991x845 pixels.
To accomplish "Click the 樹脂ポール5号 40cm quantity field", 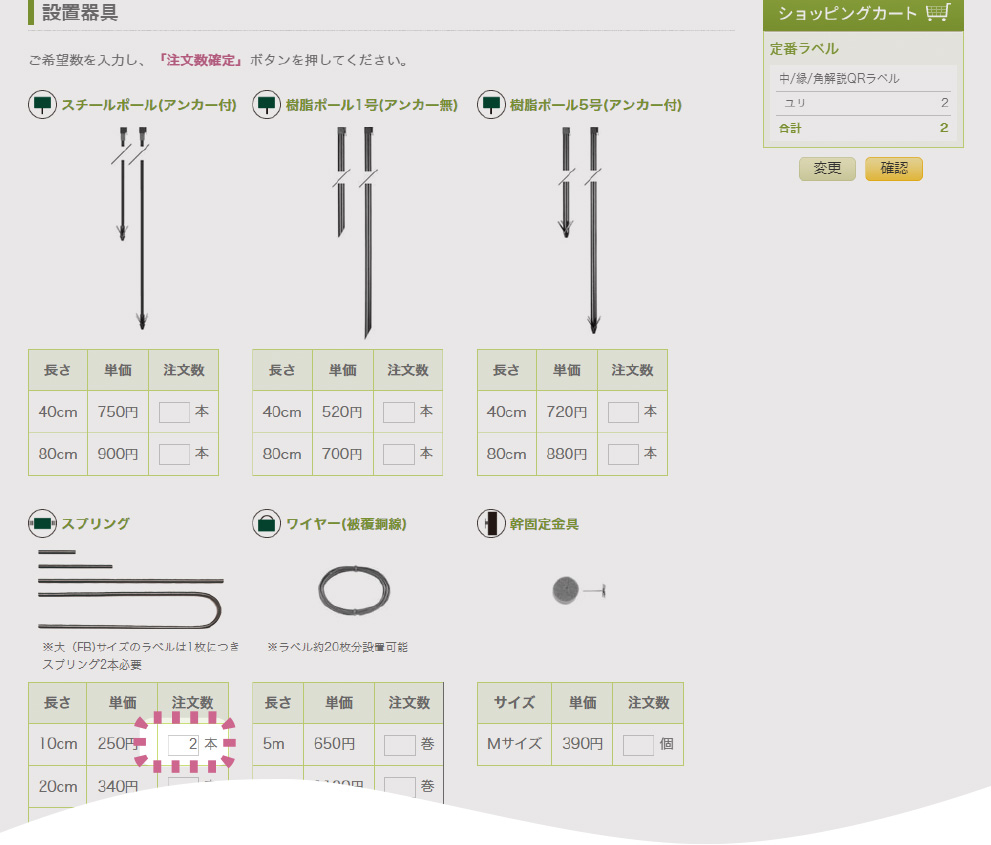I will click(x=624, y=411).
